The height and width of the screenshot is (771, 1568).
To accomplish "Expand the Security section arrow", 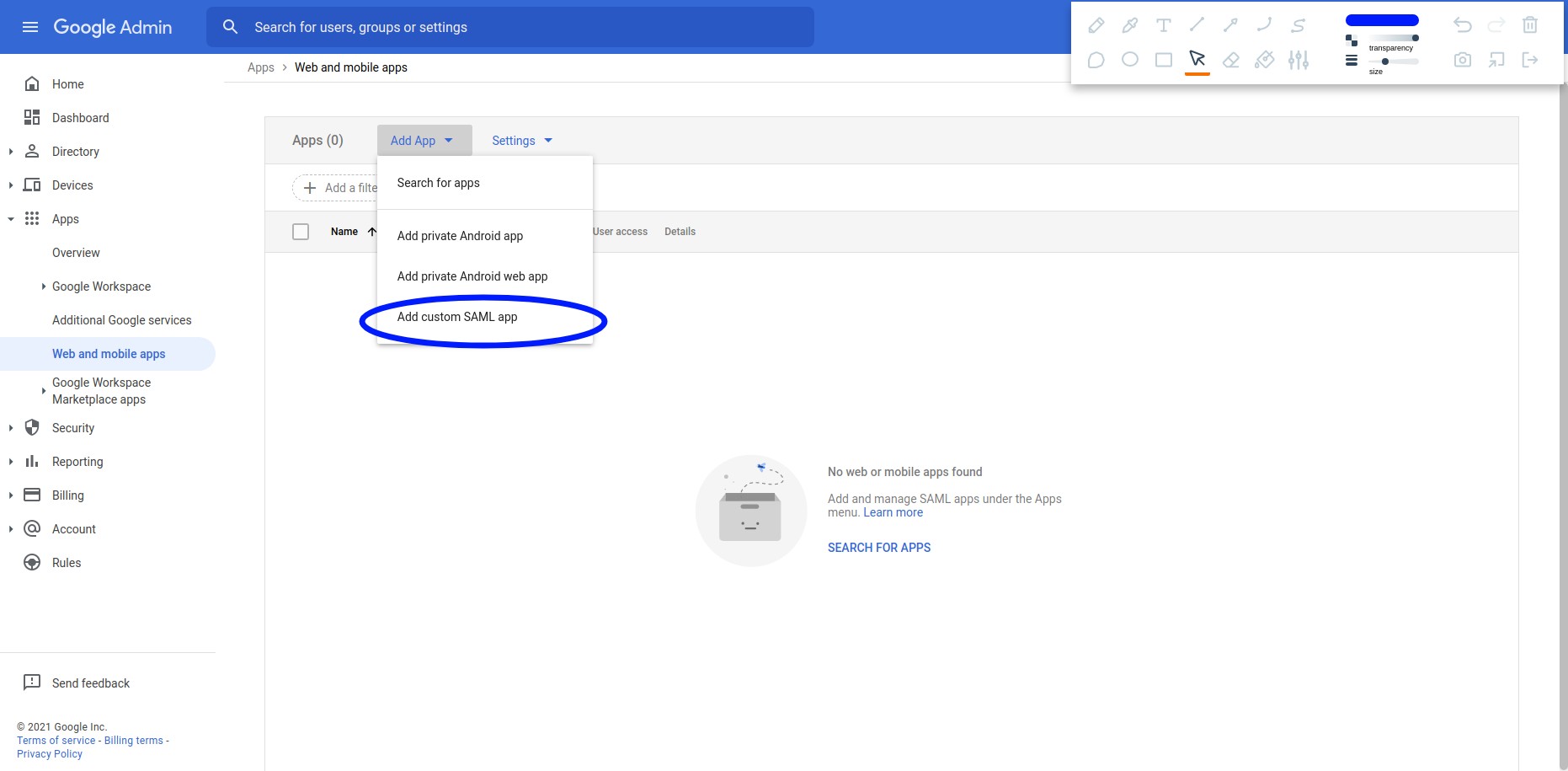I will [10, 428].
